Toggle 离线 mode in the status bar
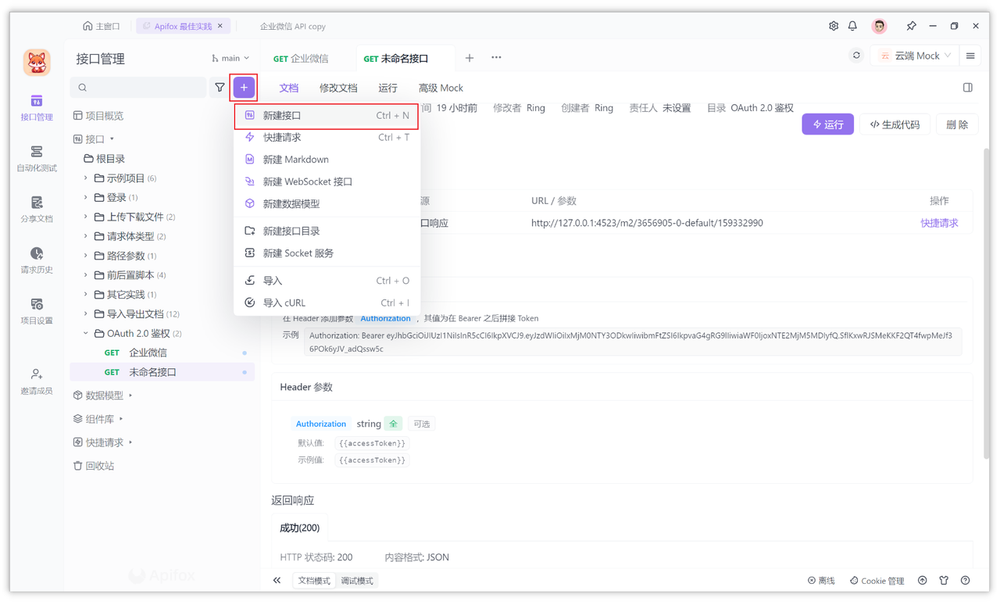The width and height of the screenshot is (1000, 602). 820,580
